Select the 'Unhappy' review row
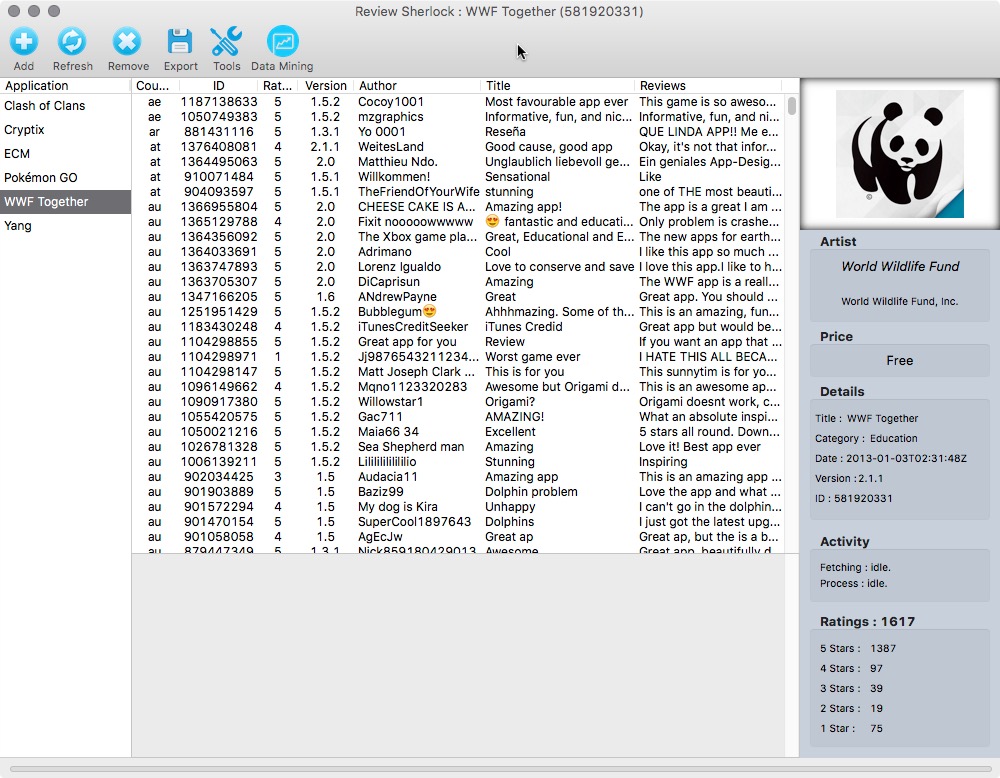This screenshot has height=778, width=1000. pos(458,506)
